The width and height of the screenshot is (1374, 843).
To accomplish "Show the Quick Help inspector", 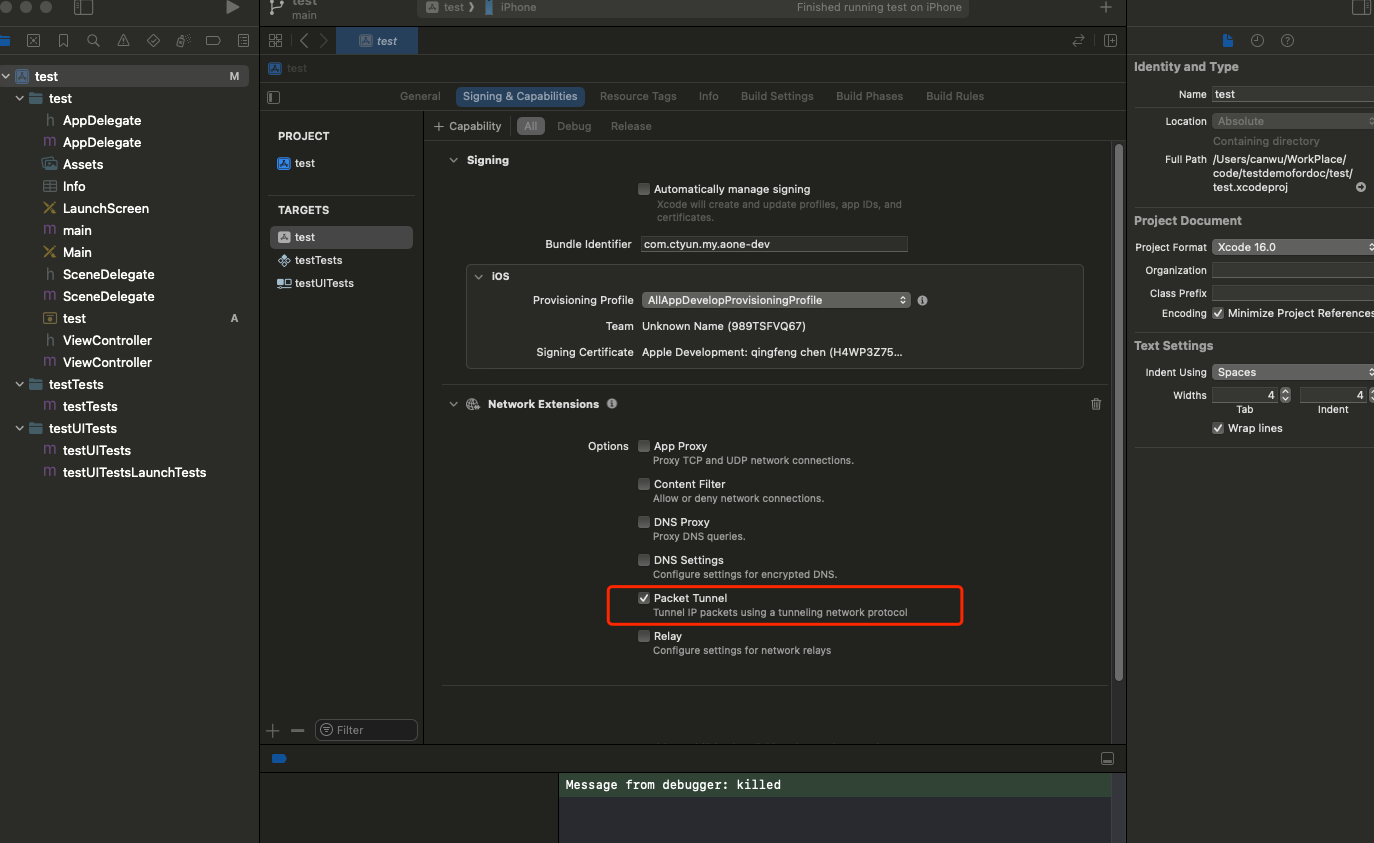I will pyautogui.click(x=1287, y=41).
